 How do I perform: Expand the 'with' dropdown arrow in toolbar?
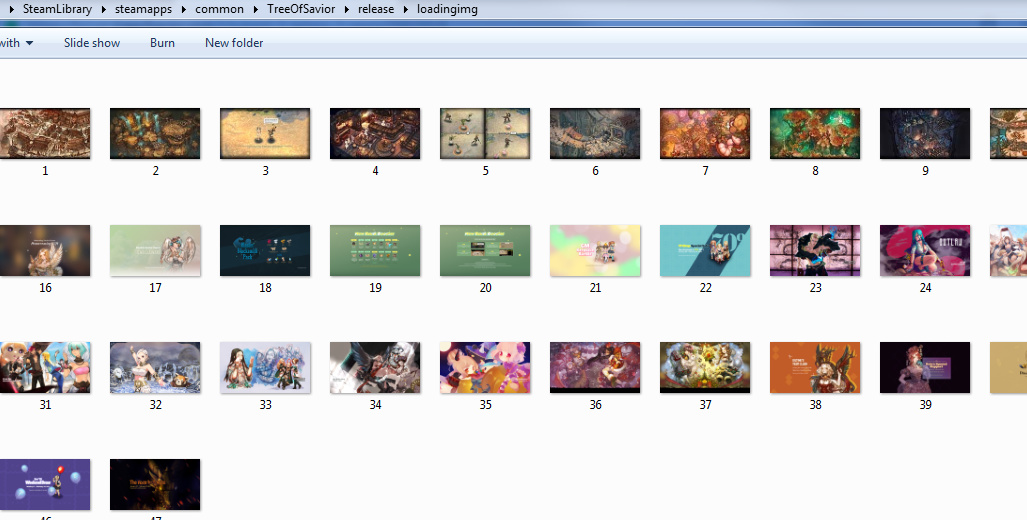click(29, 43)
